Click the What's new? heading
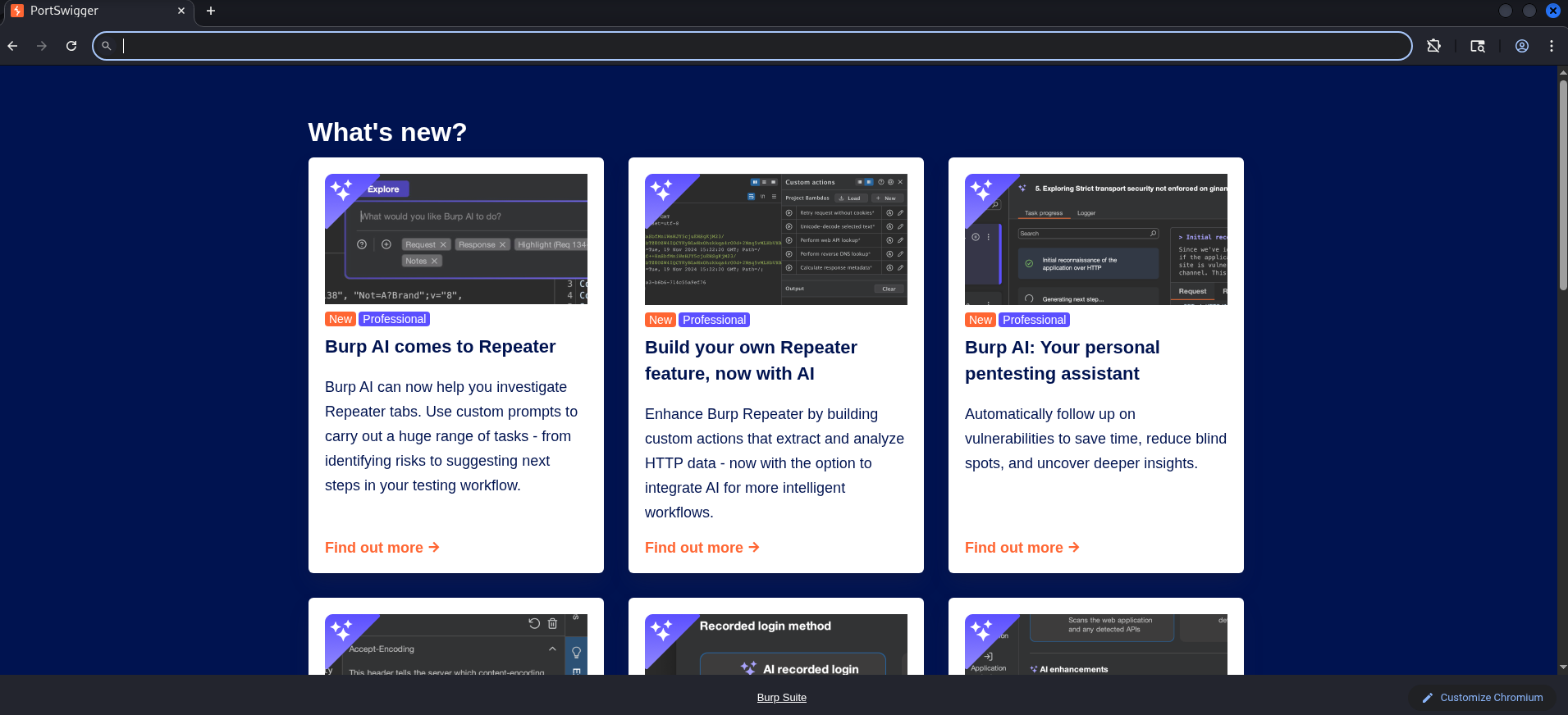Screen dimensions: 1568x715 387,132
